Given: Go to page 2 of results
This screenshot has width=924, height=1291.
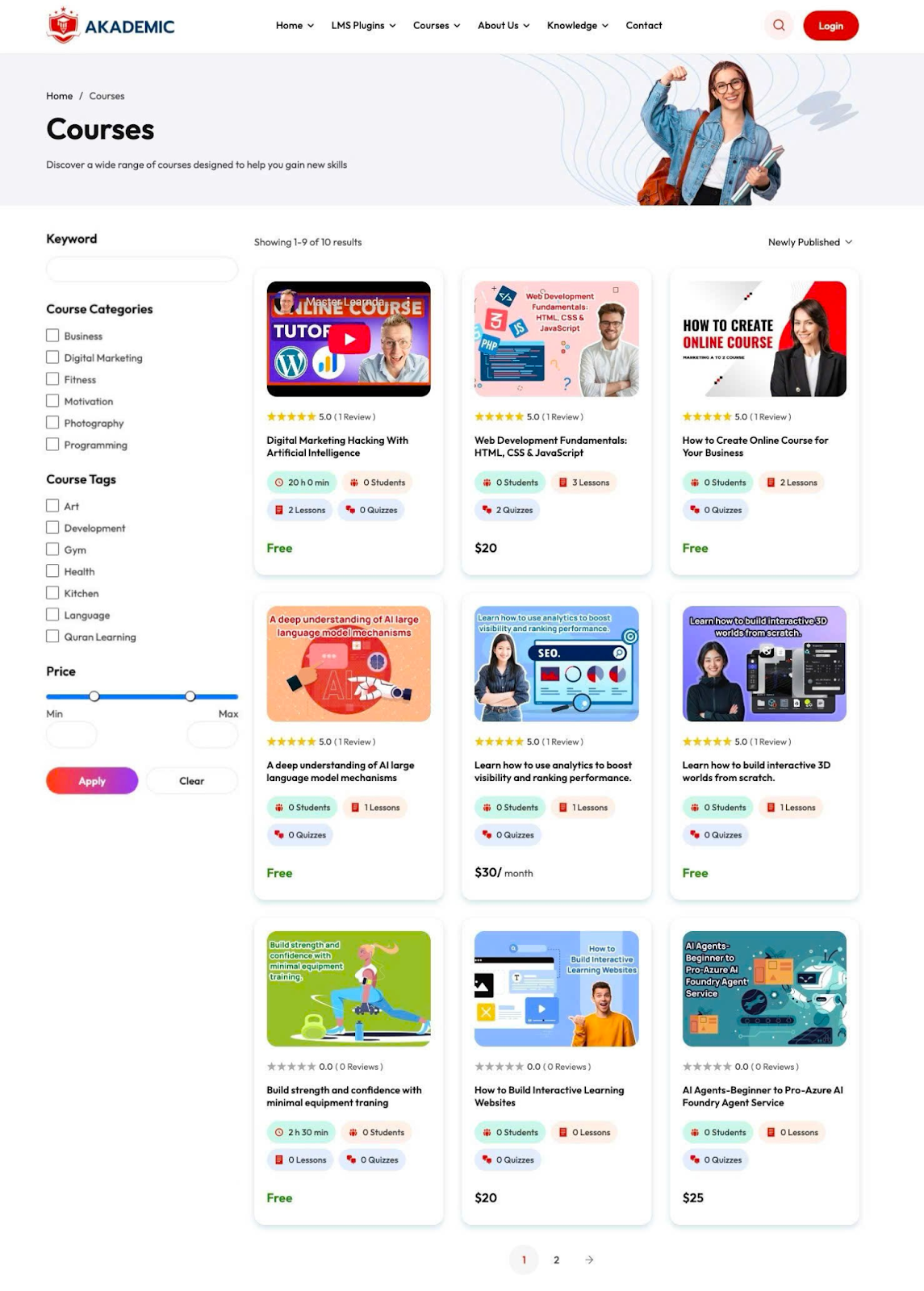Looking at the screenshot, I should [556, 1260].
